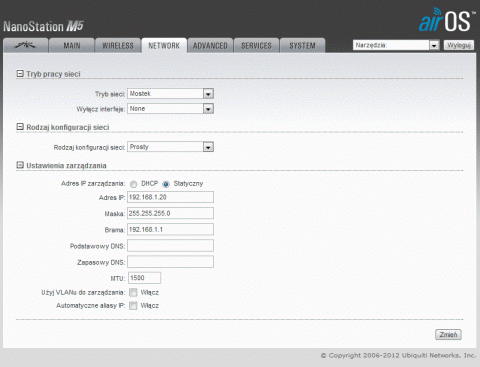Click the Zmień change button
This screenshot has height=367, width=480.
tap(448, 334)
